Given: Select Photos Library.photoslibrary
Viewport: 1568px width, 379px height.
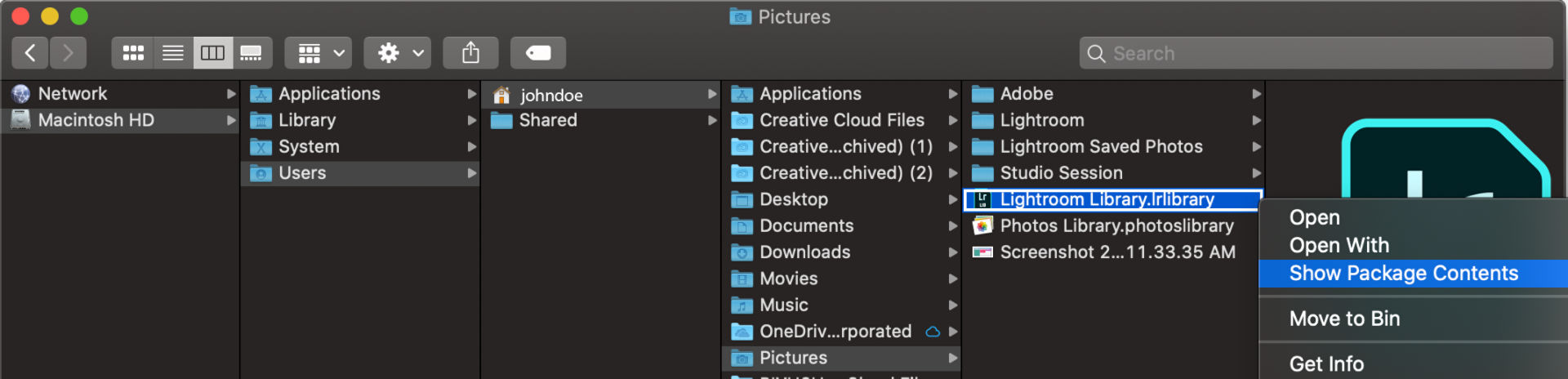Looking at the screenshot, I should coord(1114,226).
